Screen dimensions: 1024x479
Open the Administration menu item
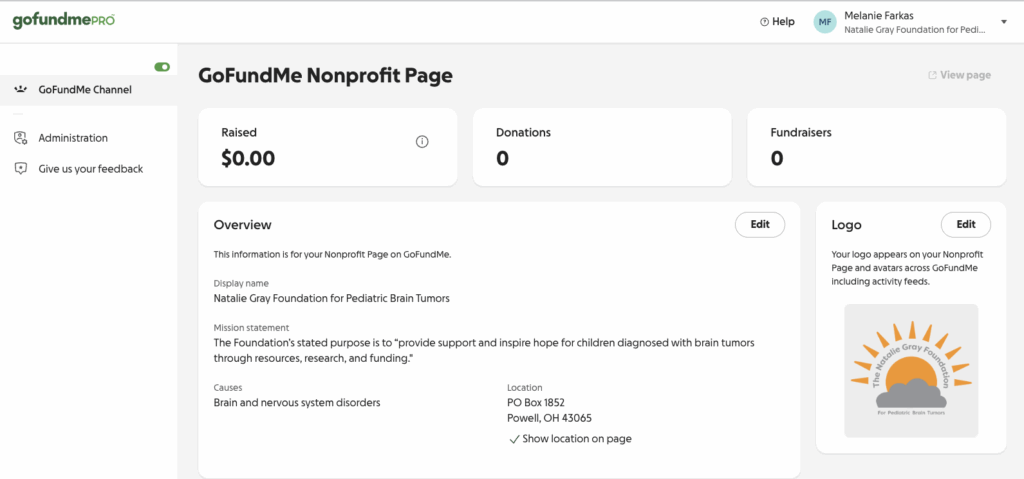73,138
